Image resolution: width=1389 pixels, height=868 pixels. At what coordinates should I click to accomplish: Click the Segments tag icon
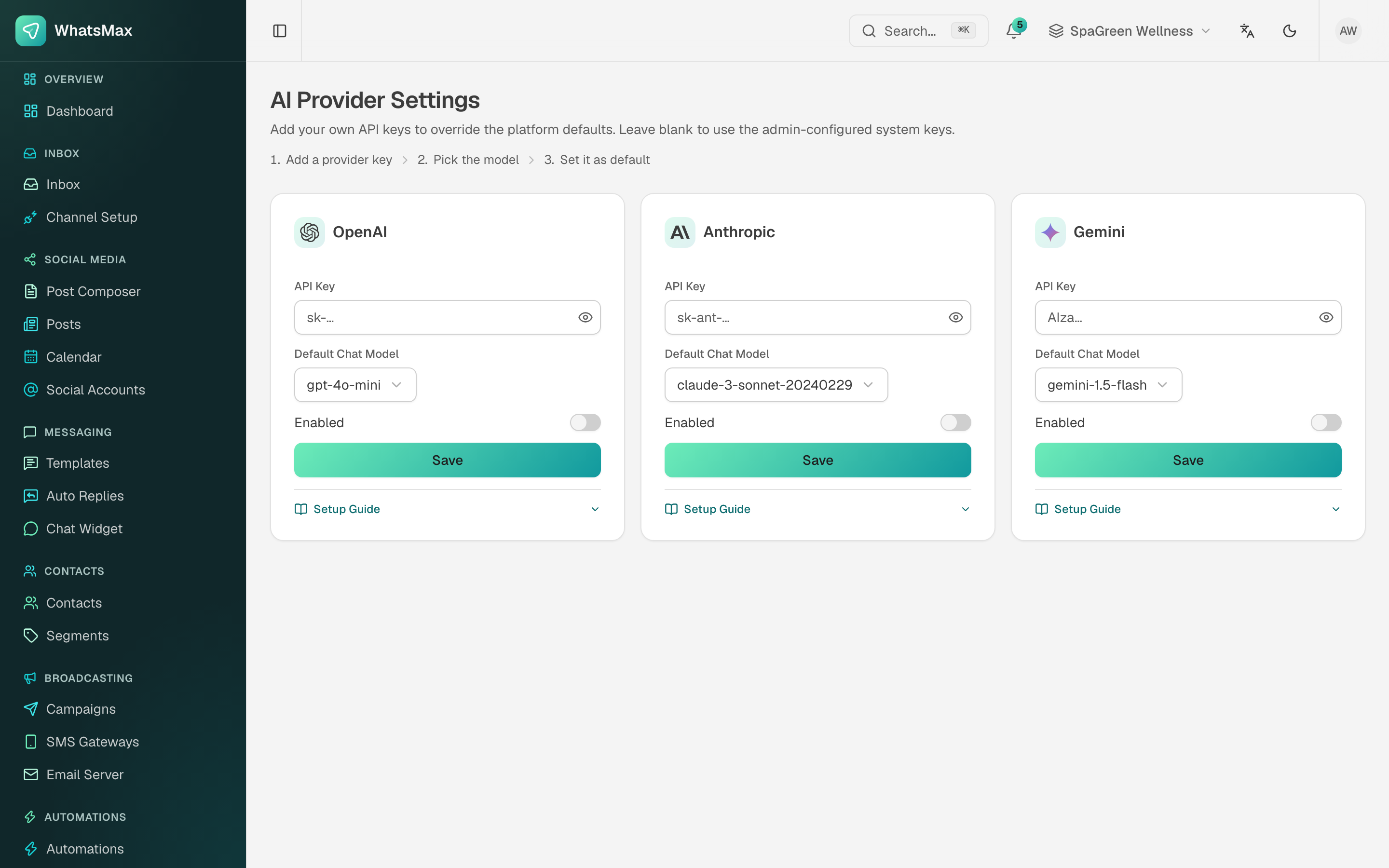click(30, 636)
